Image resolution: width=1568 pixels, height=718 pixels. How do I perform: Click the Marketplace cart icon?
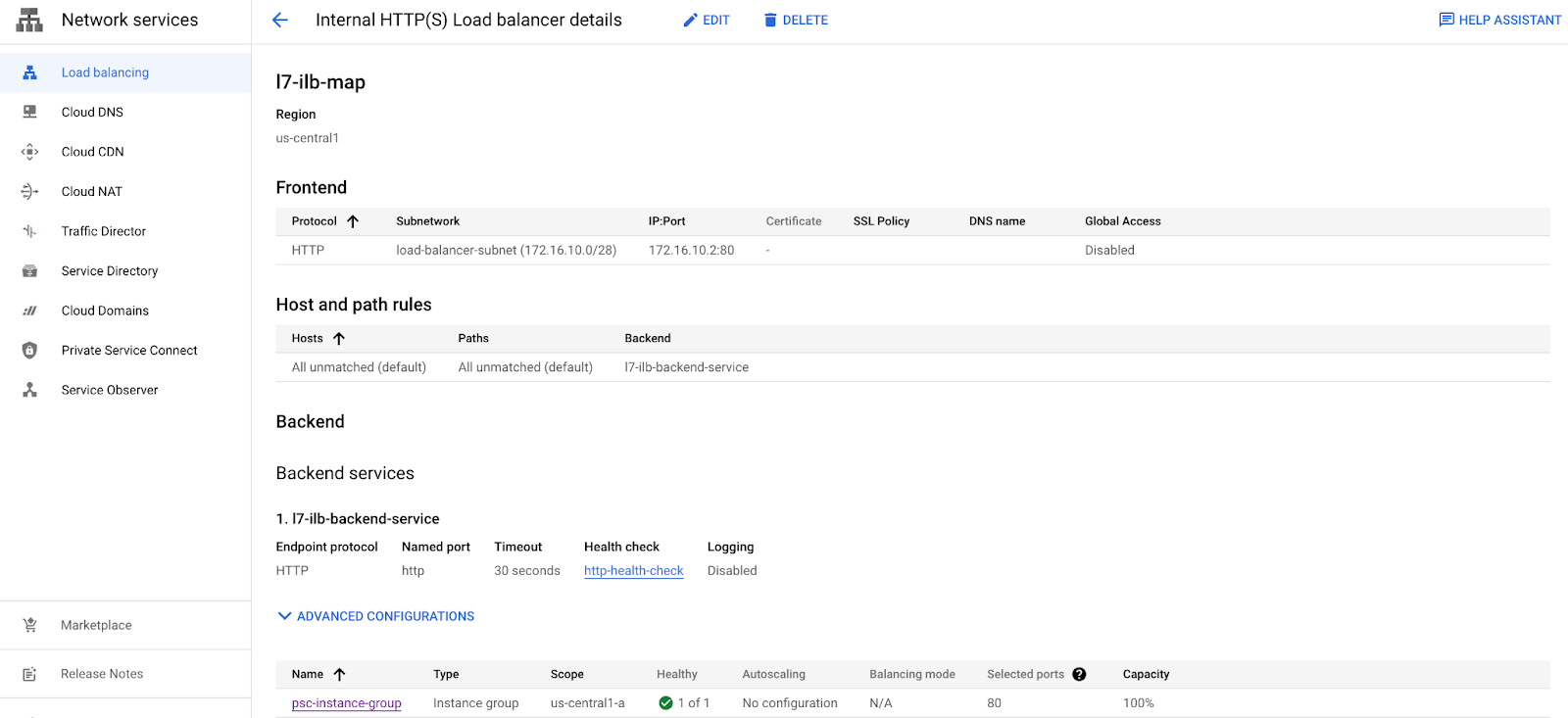[29, 625]
